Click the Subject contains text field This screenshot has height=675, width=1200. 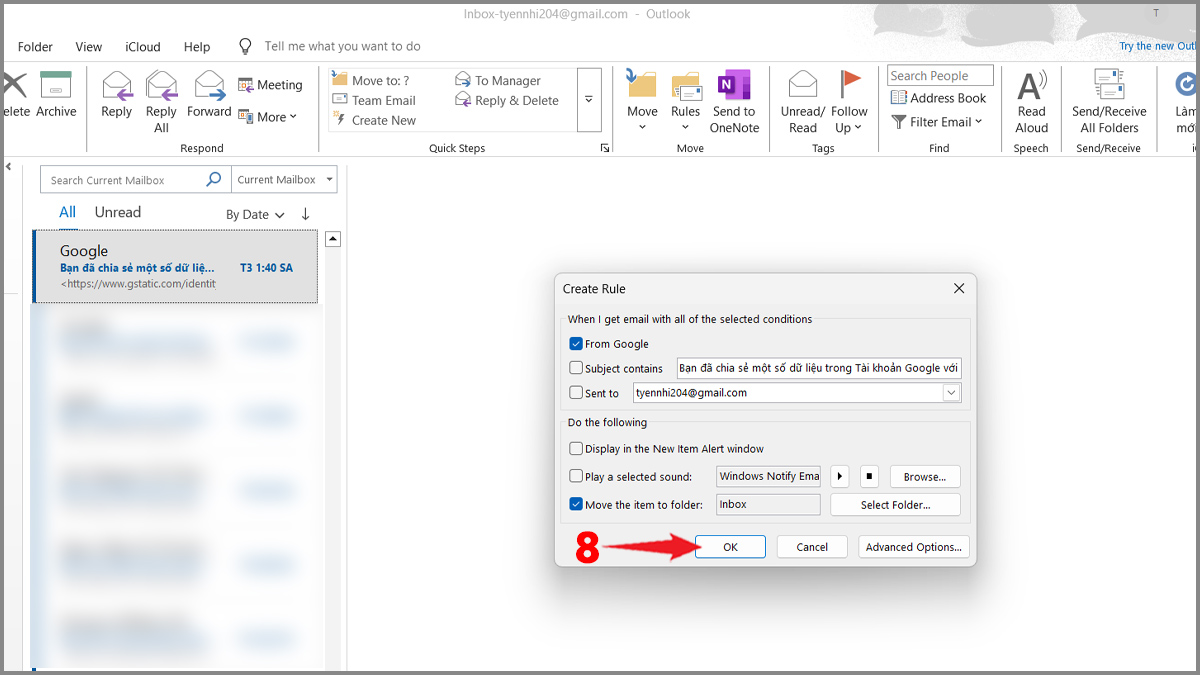tap(819, 368)
